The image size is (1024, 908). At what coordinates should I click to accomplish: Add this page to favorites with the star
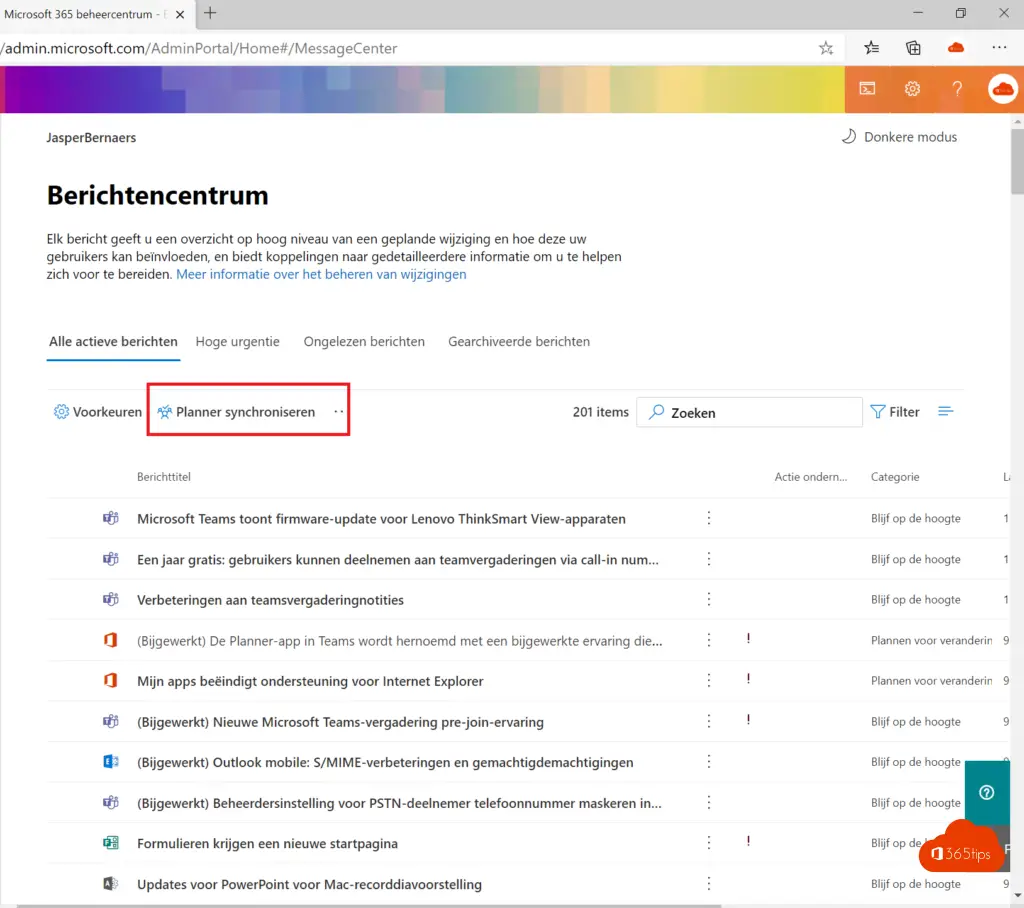[x=826, y=48]
